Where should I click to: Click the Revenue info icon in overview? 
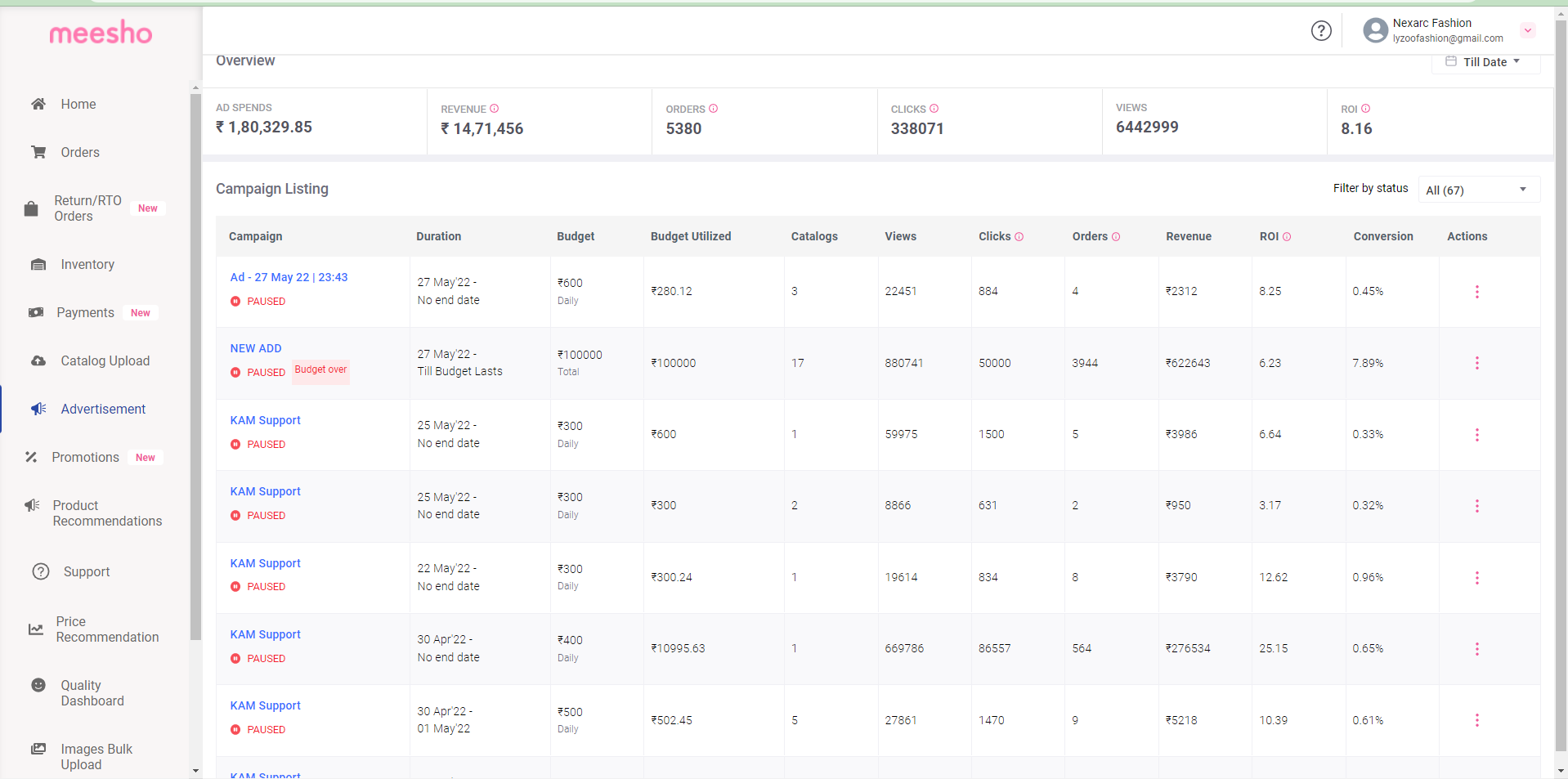click(494, 109)
